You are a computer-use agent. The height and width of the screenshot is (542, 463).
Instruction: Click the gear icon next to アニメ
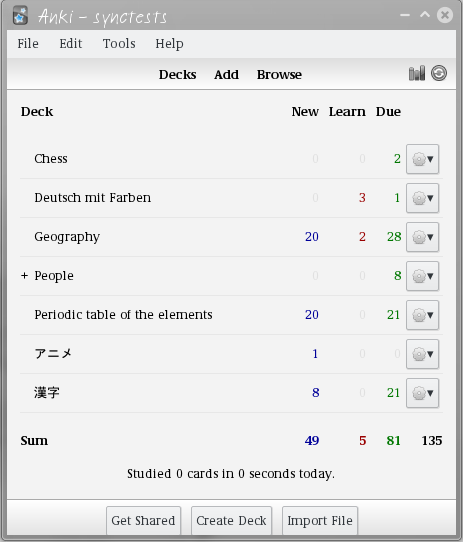[x=423, y=354]
